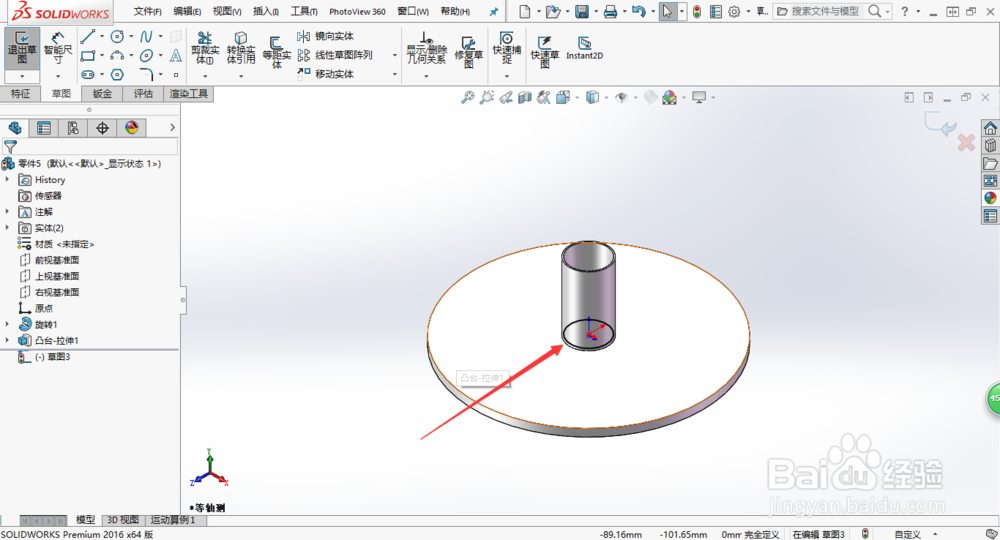
Task: Select the Centerpoint Arc sketch tool
Action: click(117, 55)
